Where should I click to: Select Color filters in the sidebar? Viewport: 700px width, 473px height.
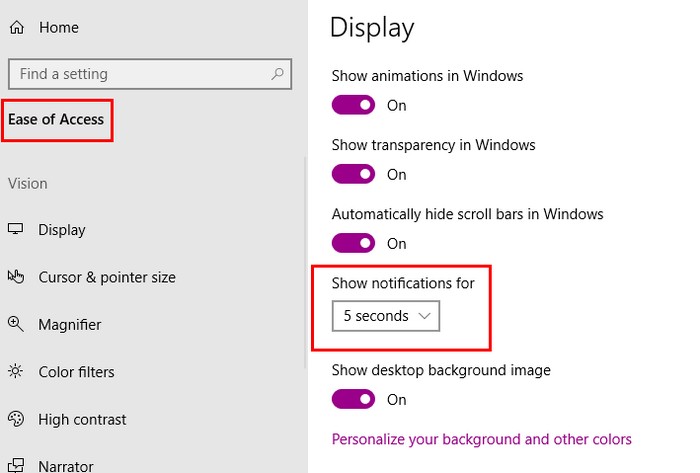[76, 372]
